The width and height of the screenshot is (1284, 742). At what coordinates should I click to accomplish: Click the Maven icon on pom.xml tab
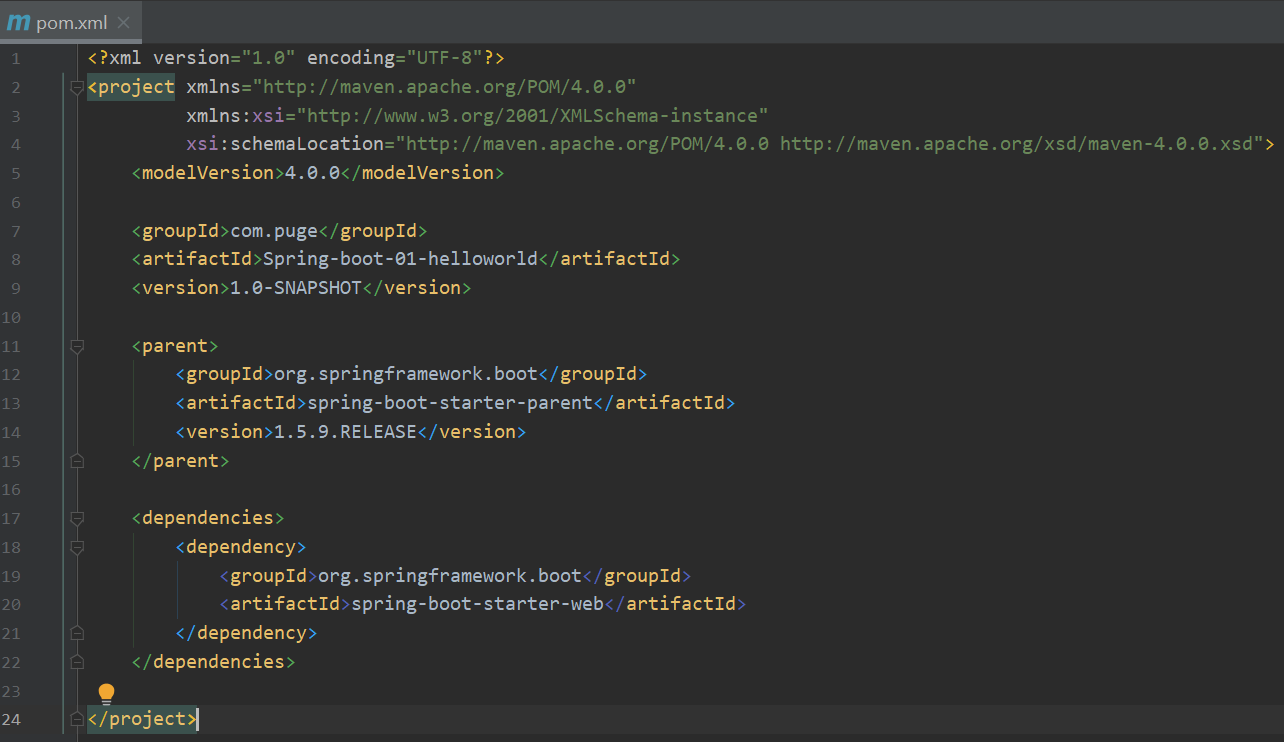click(18, 22)
